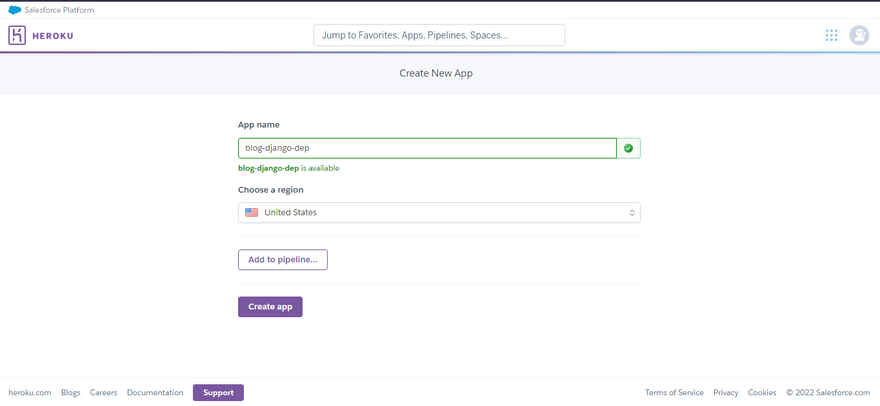This screenshot has height=406, width=880.
Task: Go to the Blogs footer link
Action: (71, 393)
